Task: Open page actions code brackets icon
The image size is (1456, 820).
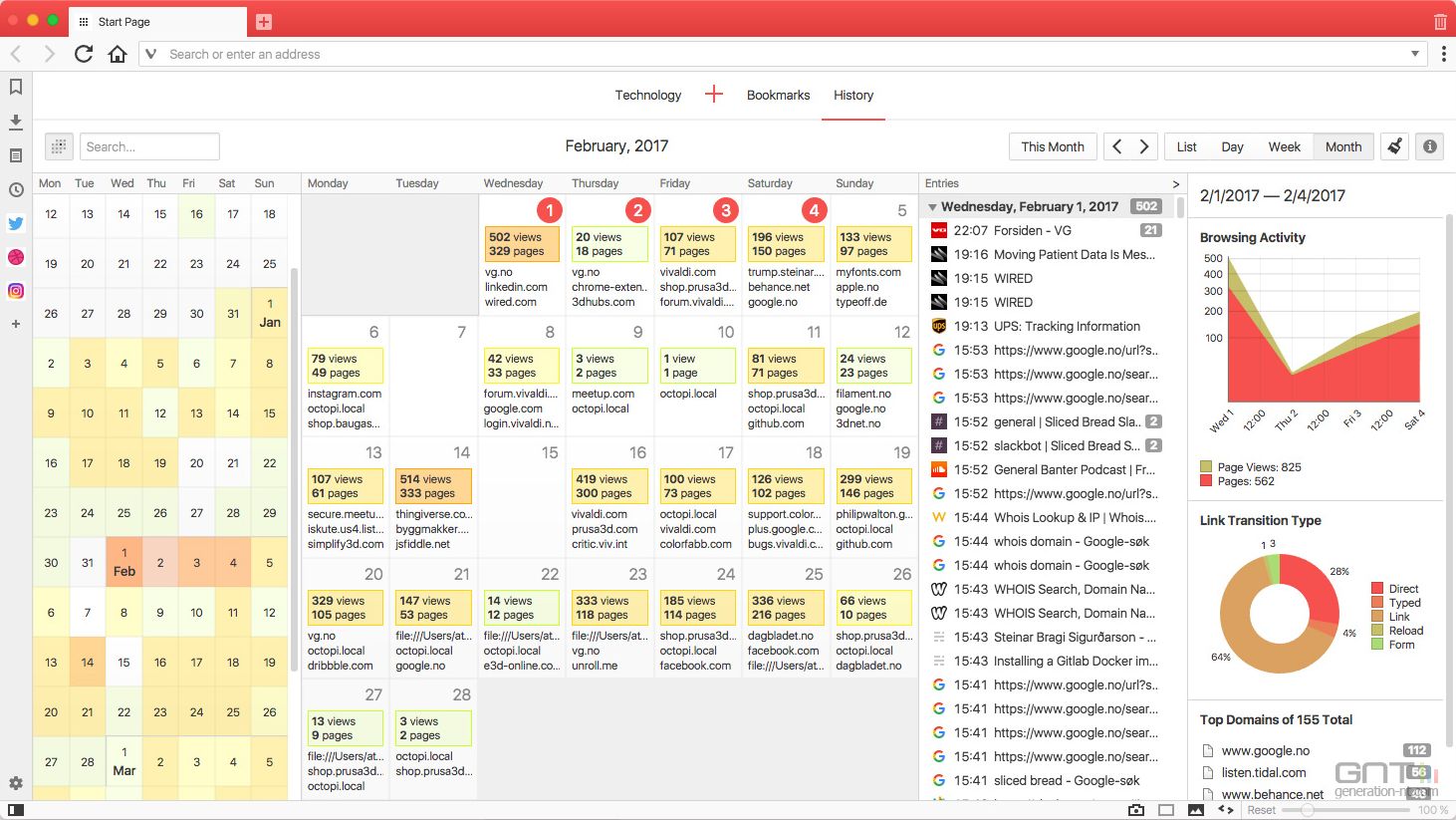Action: pyautogui.click(x=1226, y=810)
